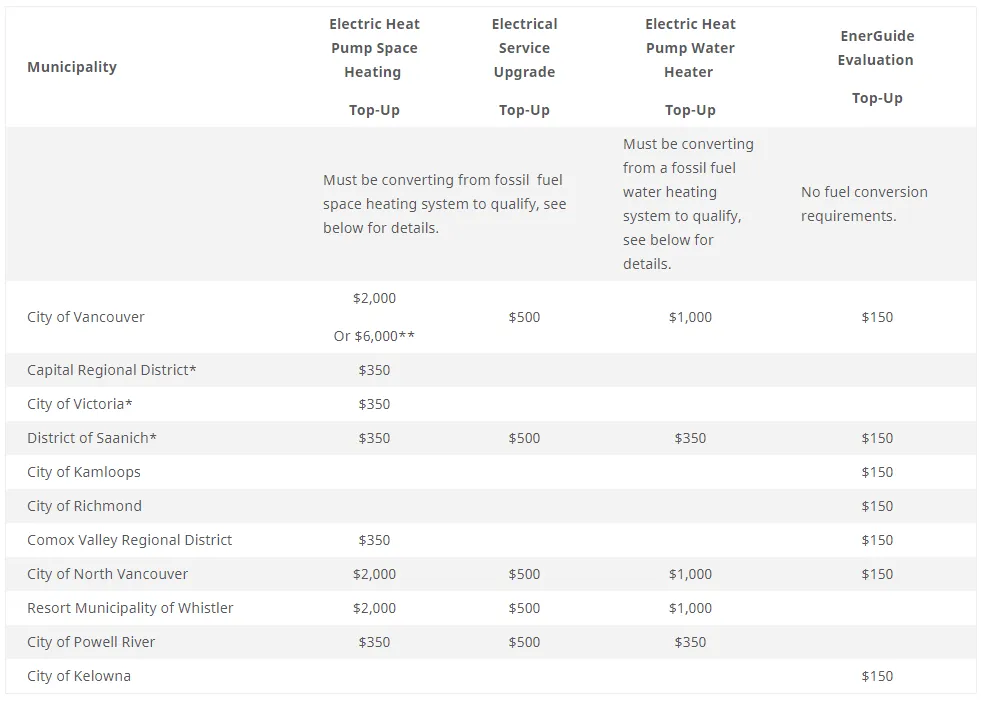Select the City of Richmond row label
This screenshot has width=984, height=703.
[84, 506]
